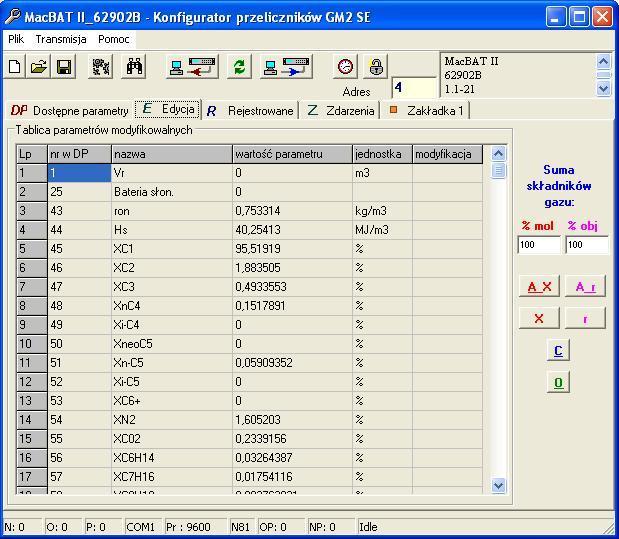The width and height of the screenshot is (619, 539).
Task: Select the Vr name cell
Action: pyautogui.click(x=172, y=173)
